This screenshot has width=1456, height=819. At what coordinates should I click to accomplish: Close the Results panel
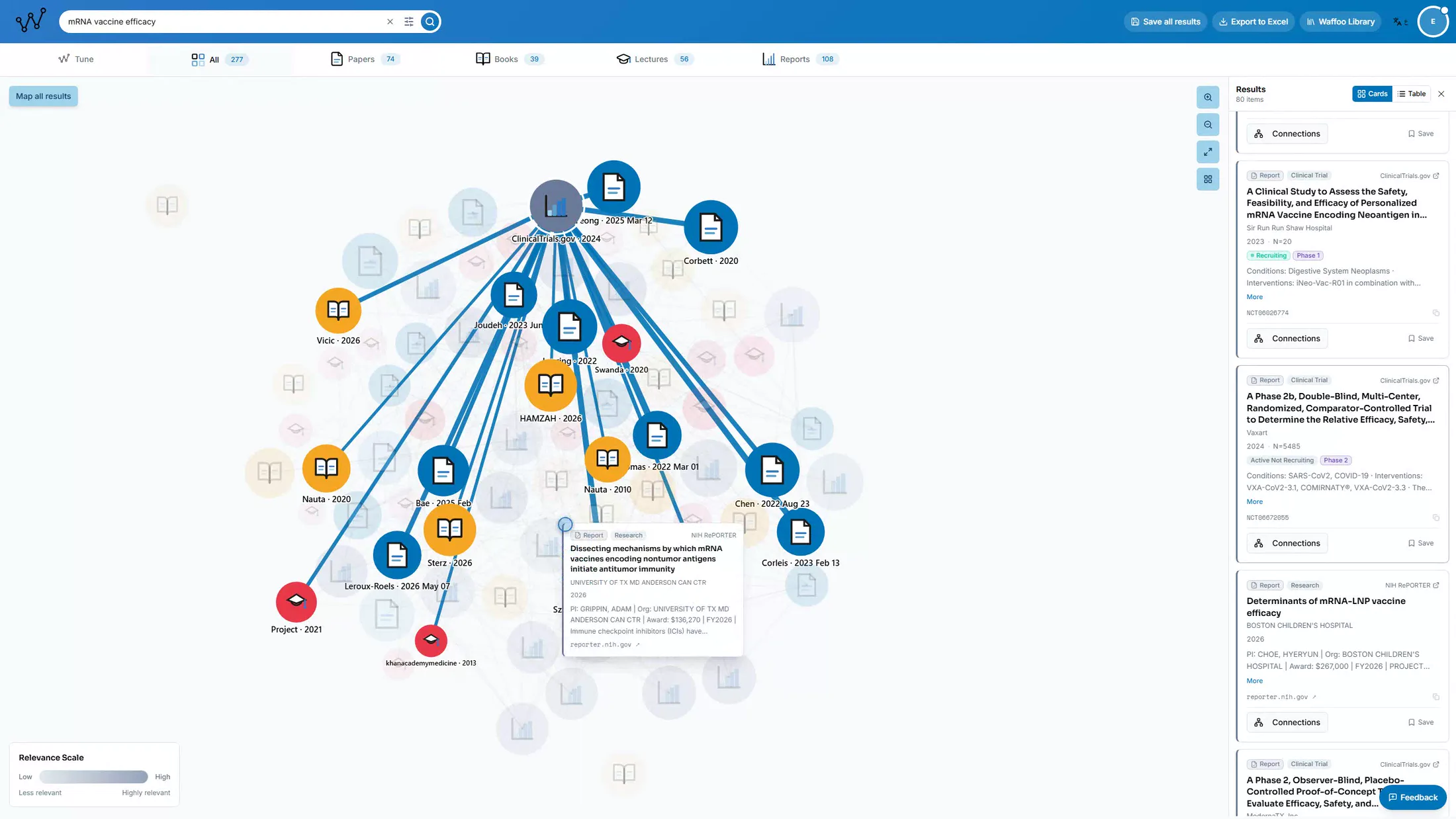pos(1441,94)
